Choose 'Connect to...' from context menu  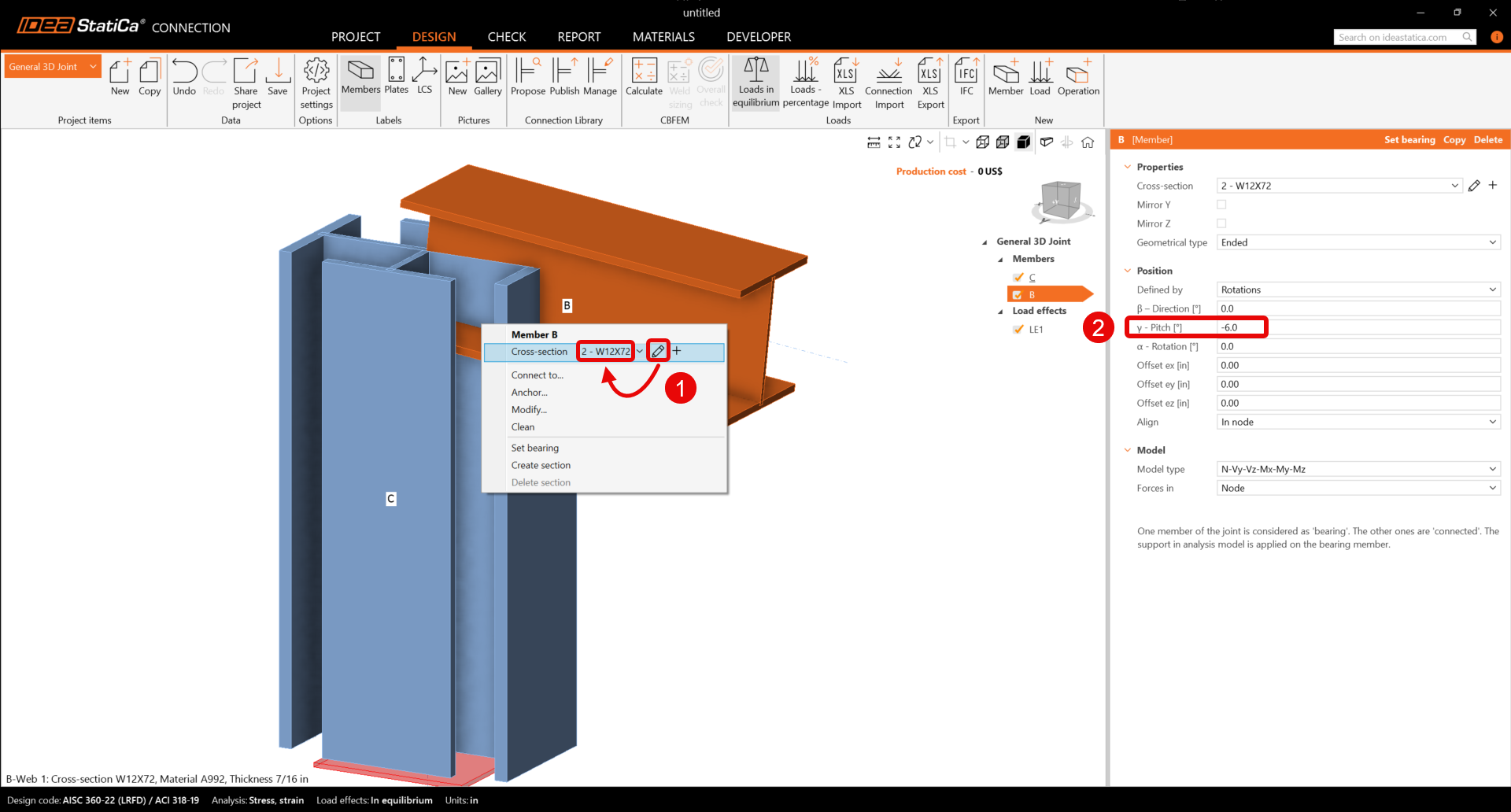[538, 375]
